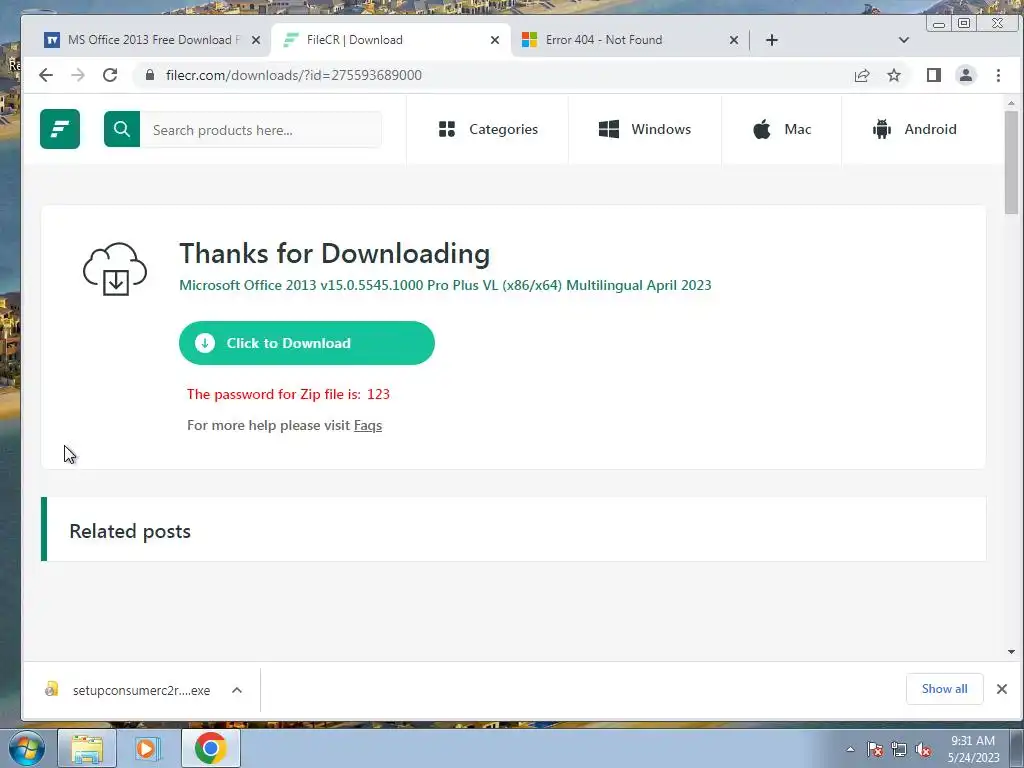Screen dimensions: 1024x768
Task: Open the tab search dropdown arrow
Action: pyautogui.click(x=904, y=40)
